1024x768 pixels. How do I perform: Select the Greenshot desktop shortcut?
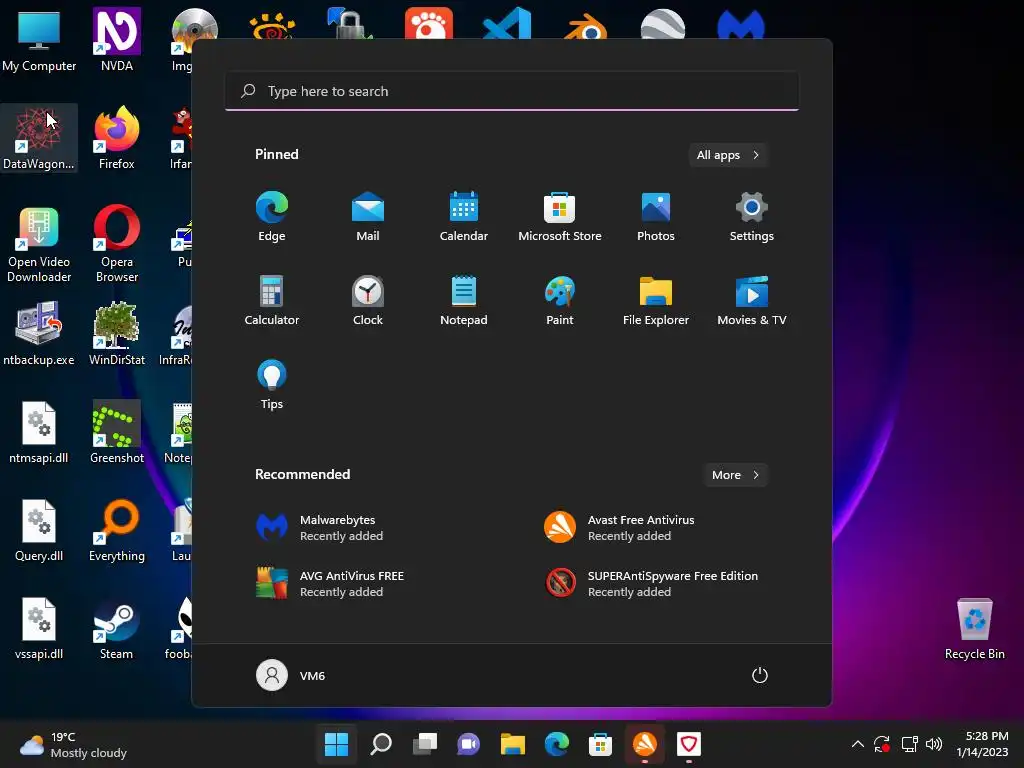(x=117, y=432)
